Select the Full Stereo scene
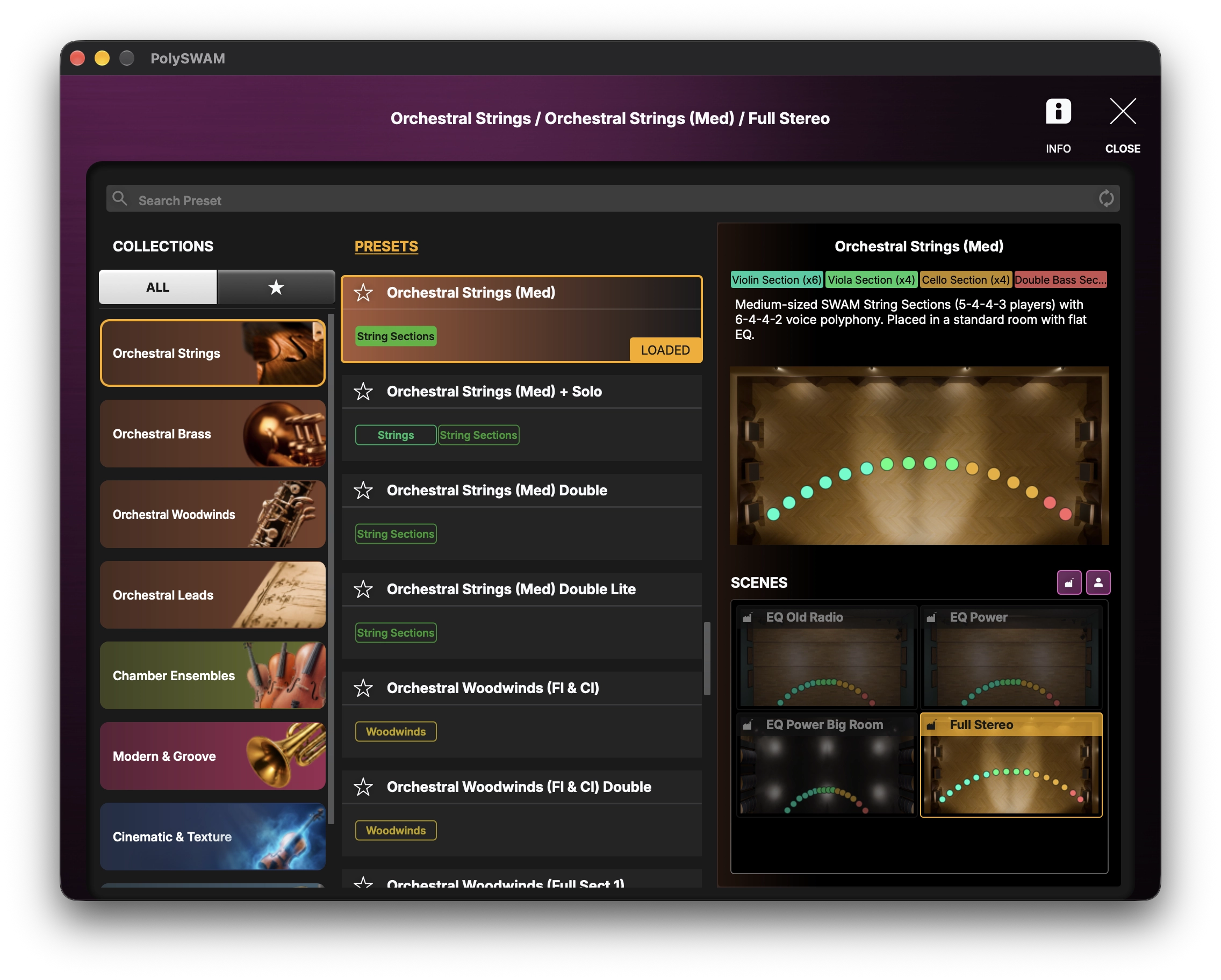Viewport: 1221px width, 980px height. tap(1011, 765)
